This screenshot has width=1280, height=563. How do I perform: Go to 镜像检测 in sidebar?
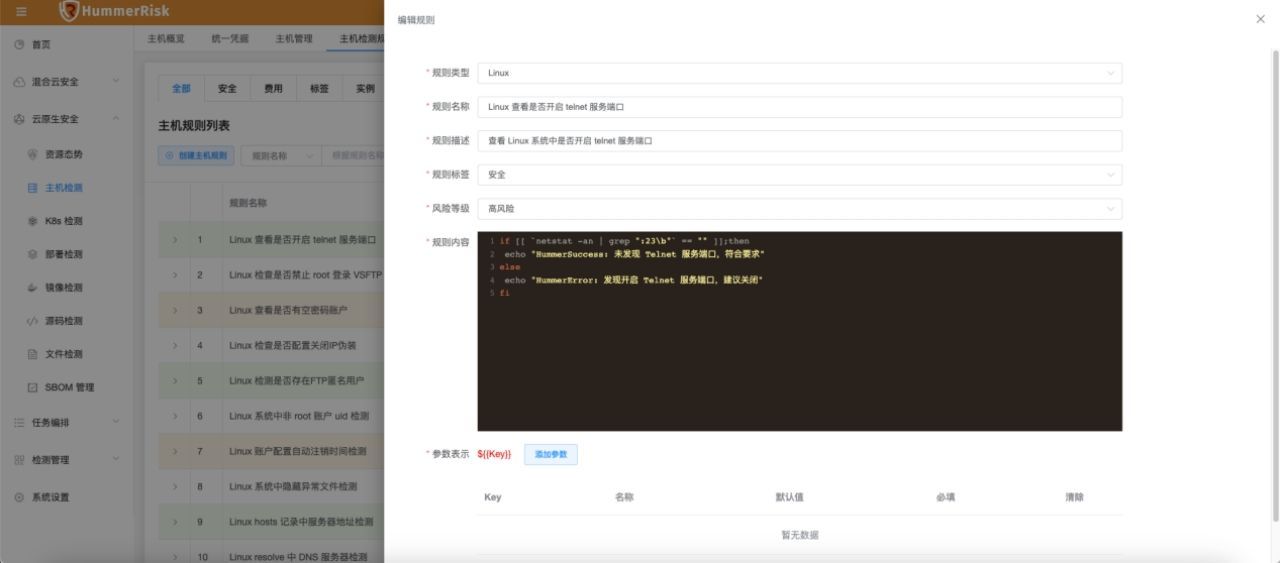(62, 288)
